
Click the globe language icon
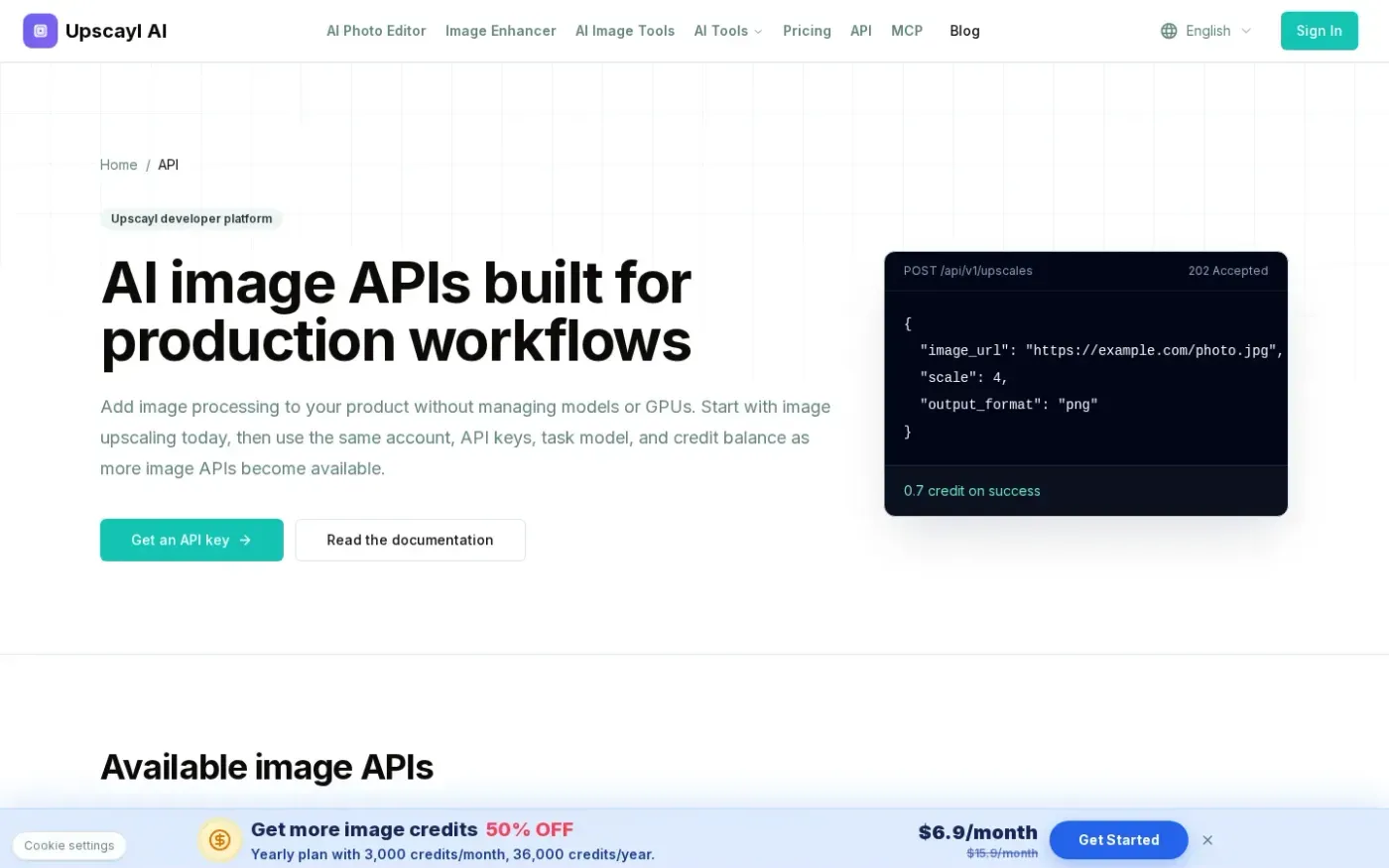click(1169, 31)
